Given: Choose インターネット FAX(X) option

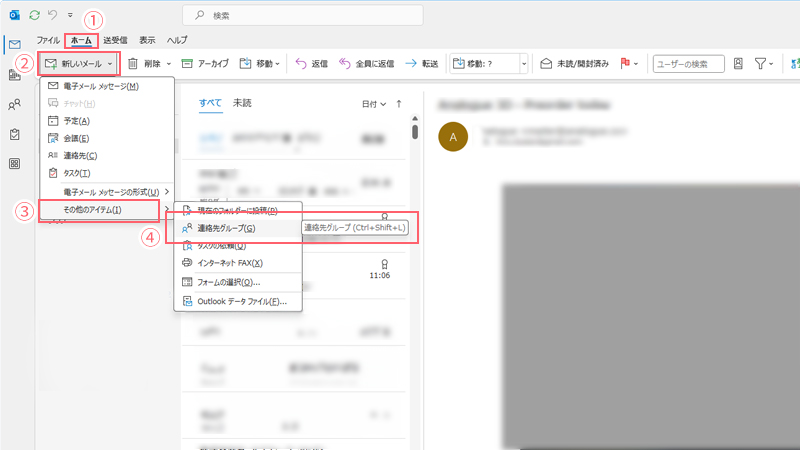Looking at the screenshot, I should click(x=238, y=263).
